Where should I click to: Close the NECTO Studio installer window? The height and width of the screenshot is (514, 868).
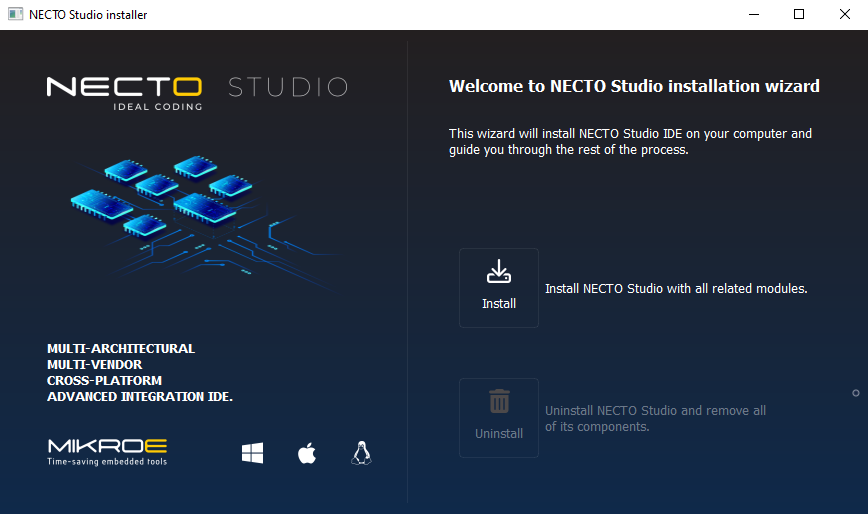pos(844,14)
